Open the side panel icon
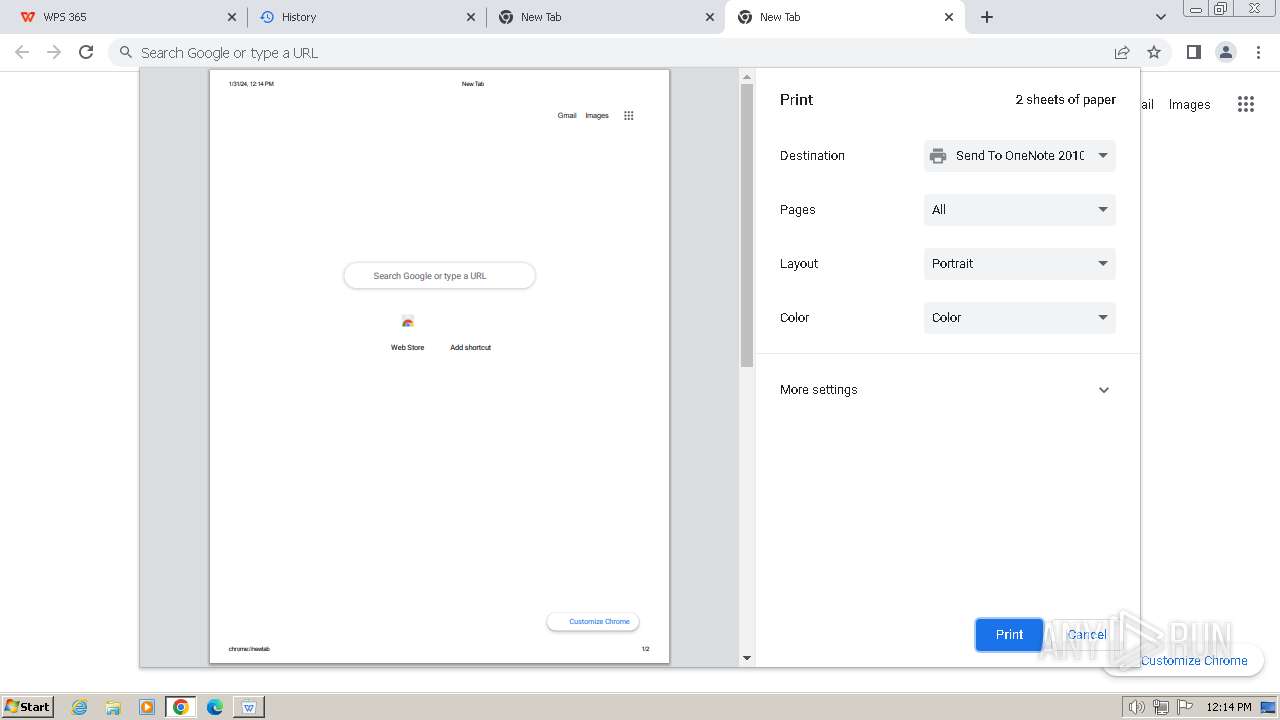The width and height of the screenshot is (1280, 720). [1193, 52]
